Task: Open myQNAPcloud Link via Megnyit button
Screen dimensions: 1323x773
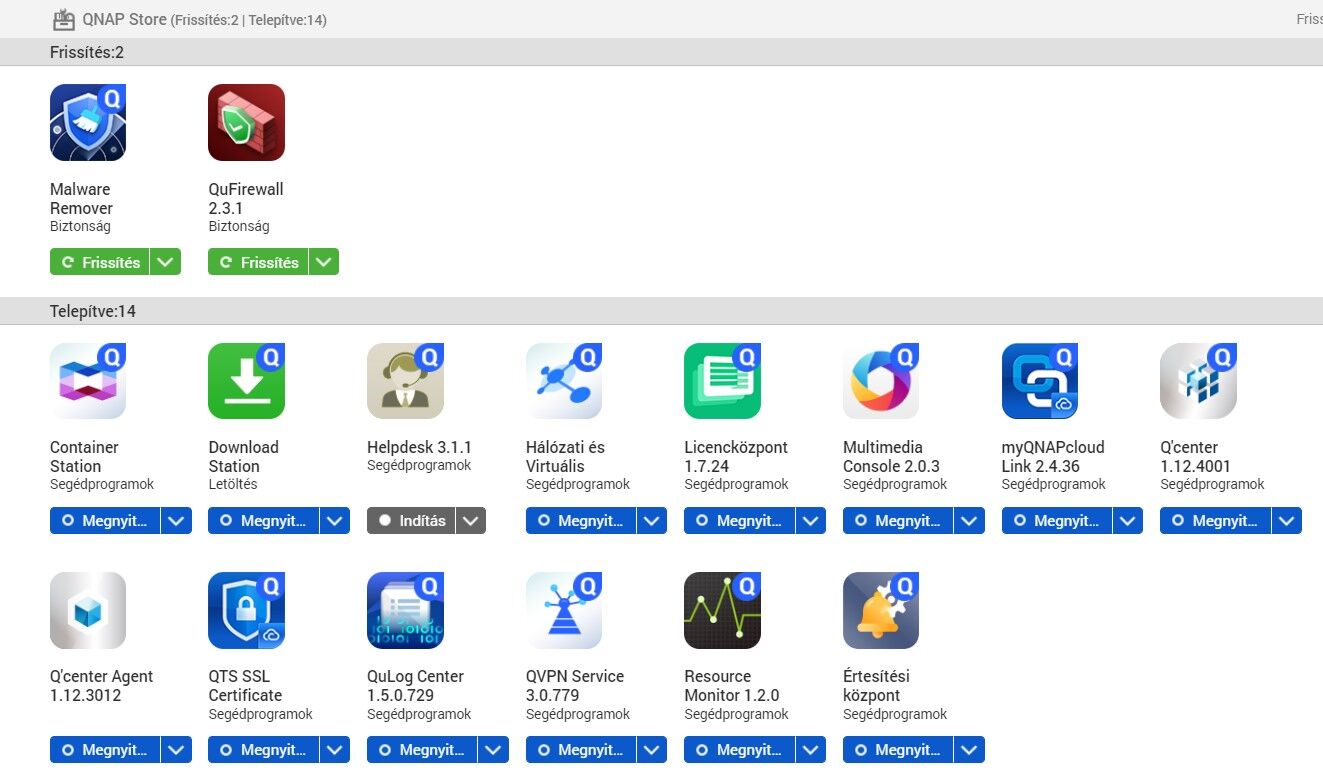Action: click(x=1057, y=521)
